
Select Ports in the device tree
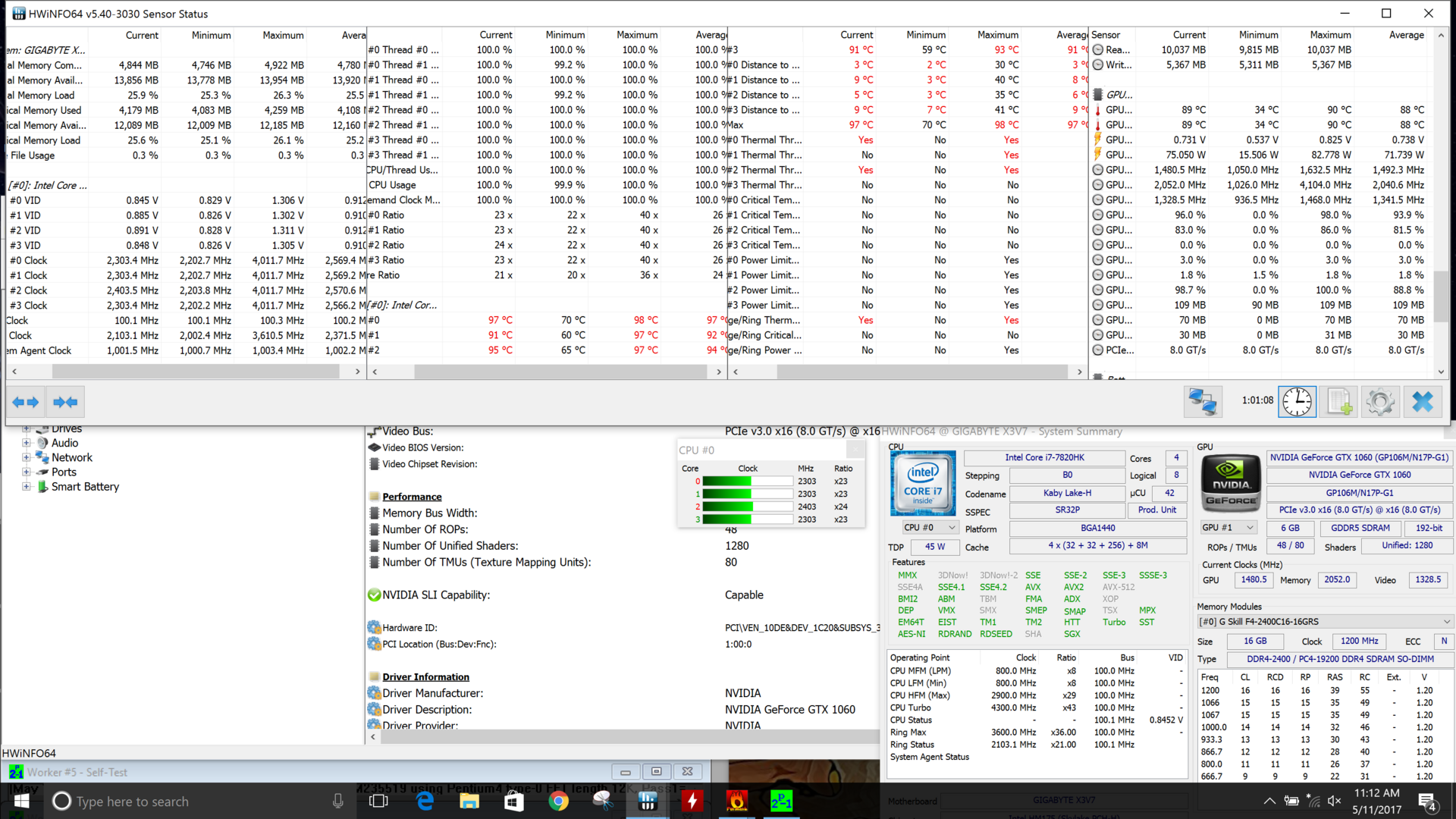(x=64, y=472)
